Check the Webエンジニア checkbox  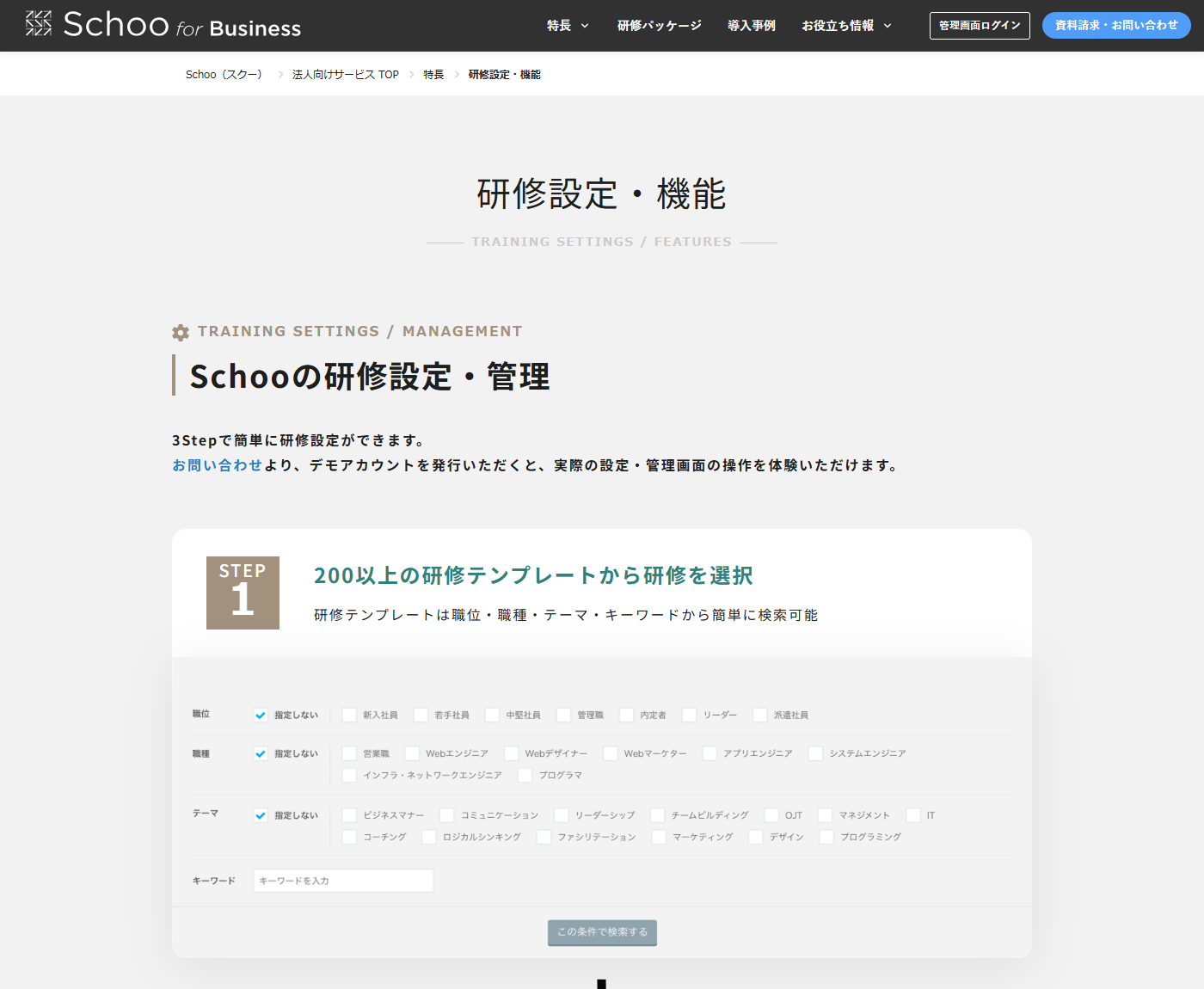pyautogui.click(x=412, y=753)
